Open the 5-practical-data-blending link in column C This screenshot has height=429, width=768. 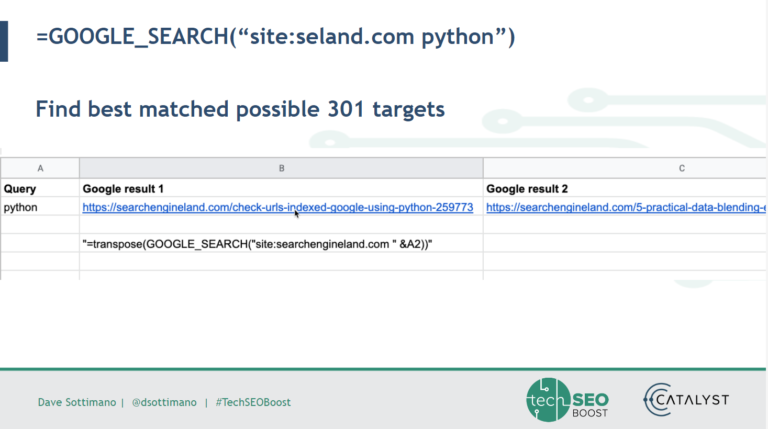[625, 207]
